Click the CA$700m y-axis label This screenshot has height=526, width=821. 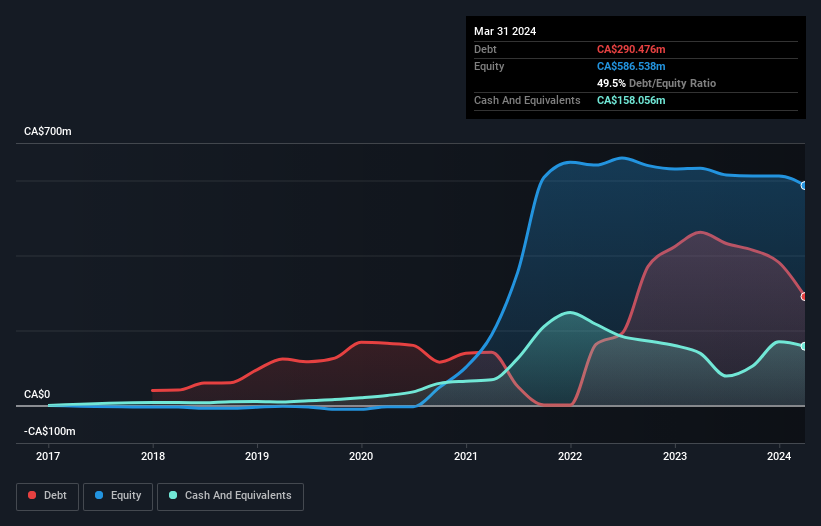coord(48,131)
